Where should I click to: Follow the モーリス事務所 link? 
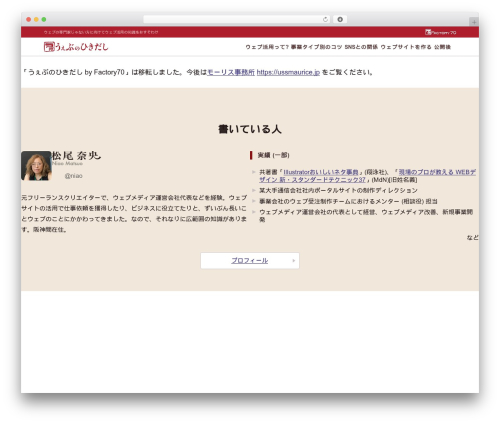[x=231, y=72]
